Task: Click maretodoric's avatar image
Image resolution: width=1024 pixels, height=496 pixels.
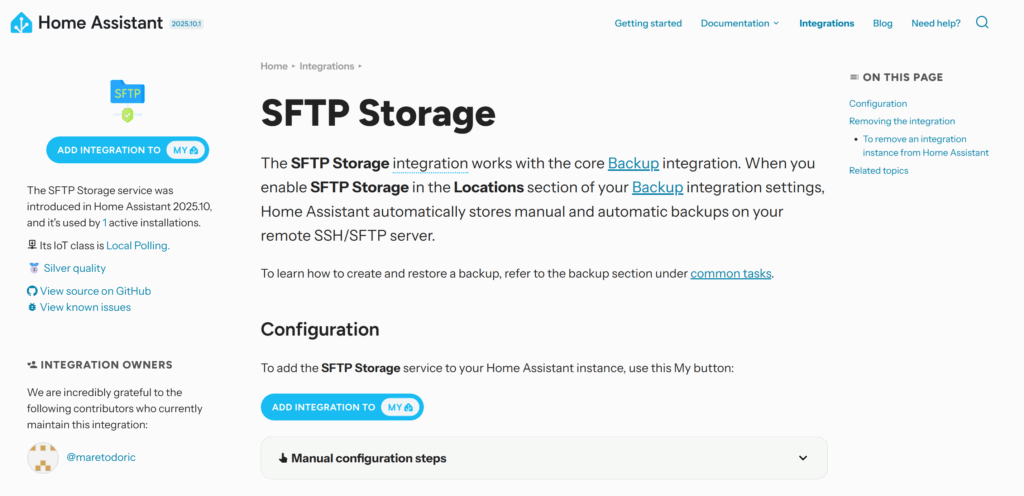Action: 43,457
